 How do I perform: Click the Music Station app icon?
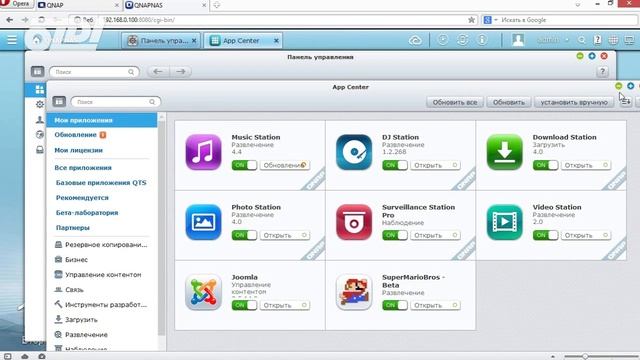click(x=203, y=152)
